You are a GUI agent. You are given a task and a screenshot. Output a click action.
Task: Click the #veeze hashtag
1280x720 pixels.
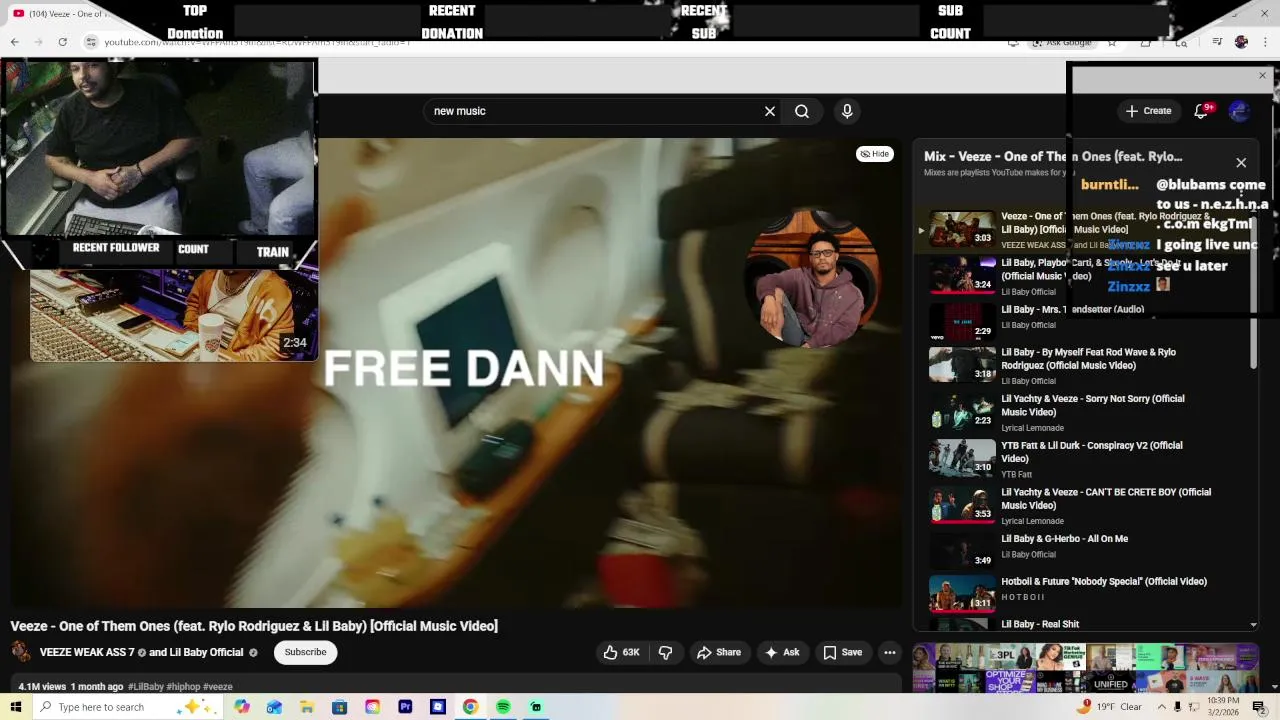(218, 687)
